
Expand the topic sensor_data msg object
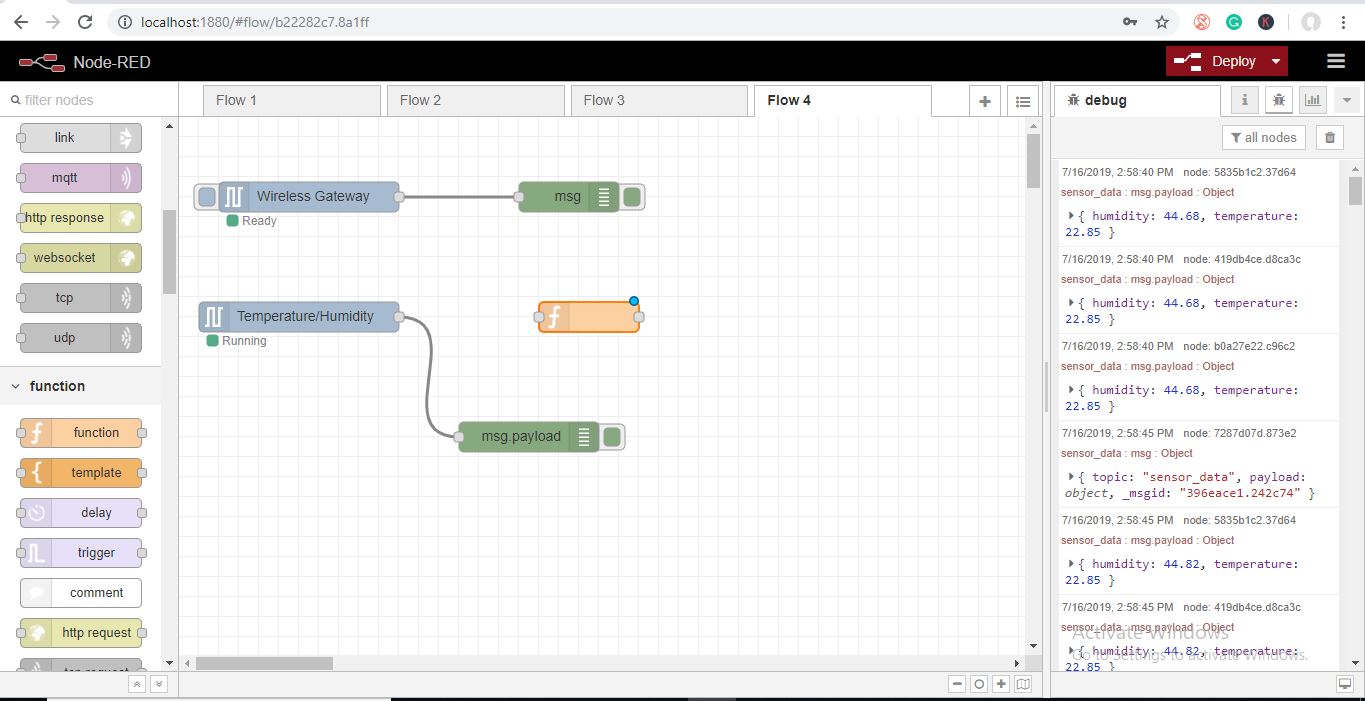[1071, 477]
